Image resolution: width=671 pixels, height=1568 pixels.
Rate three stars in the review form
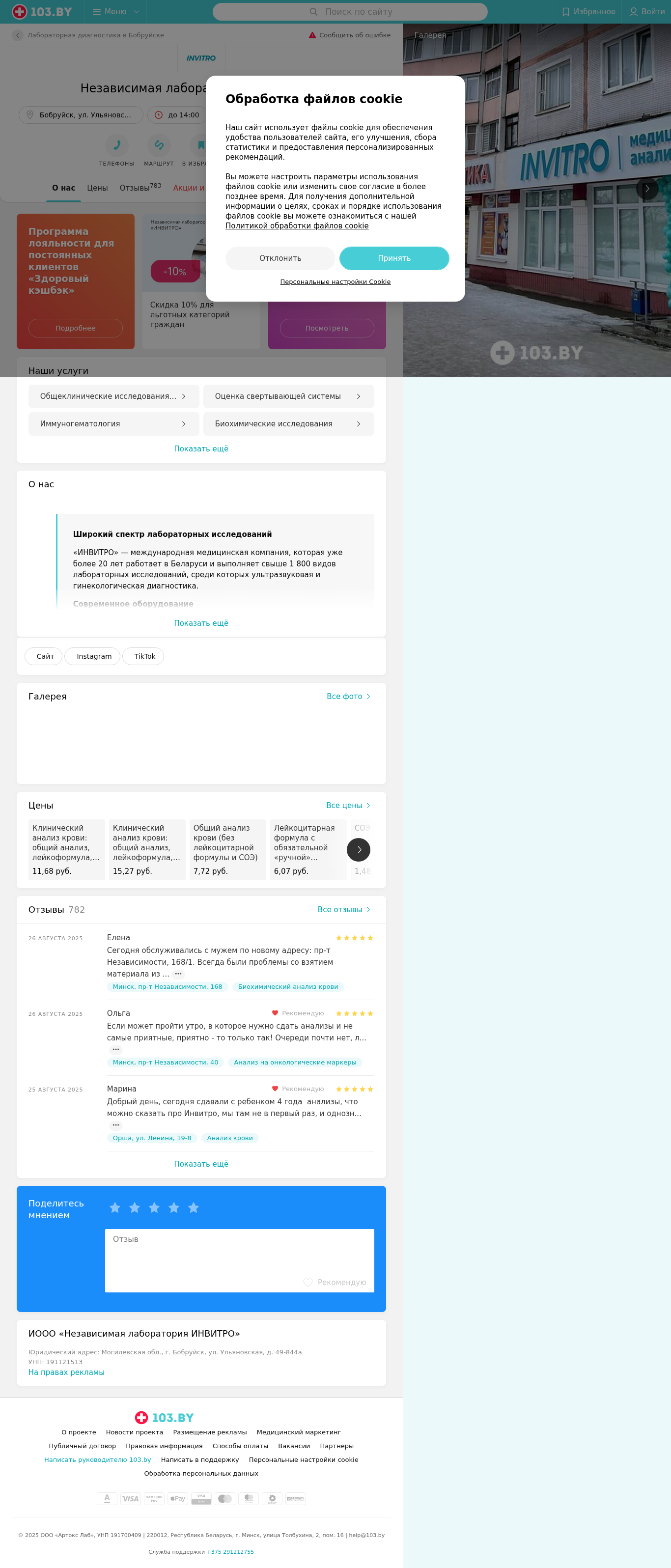point(154,1207)
